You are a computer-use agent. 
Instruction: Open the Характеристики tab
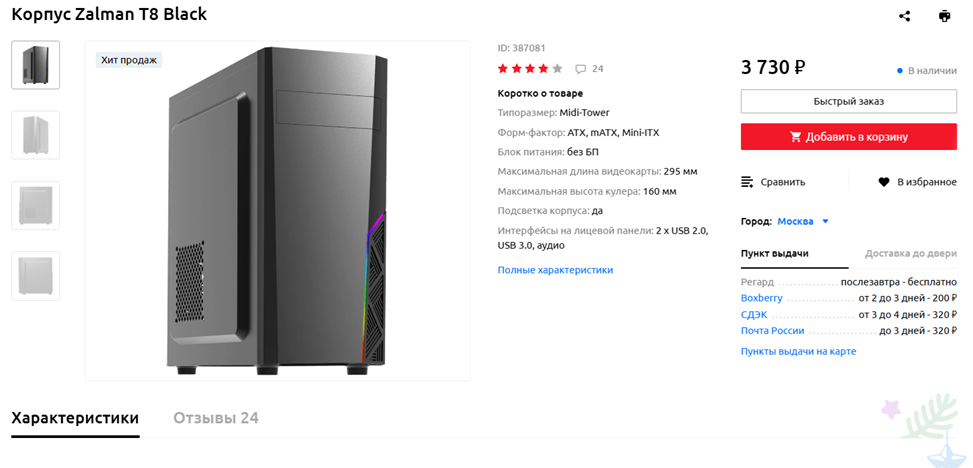(x=75, y=418)
